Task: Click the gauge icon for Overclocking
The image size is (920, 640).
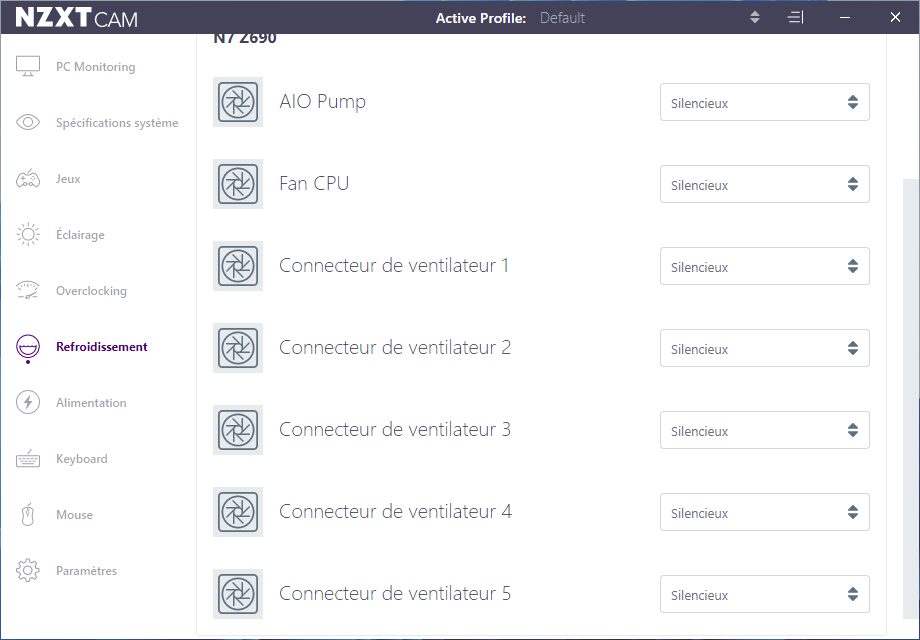Action: click(28, 290)
